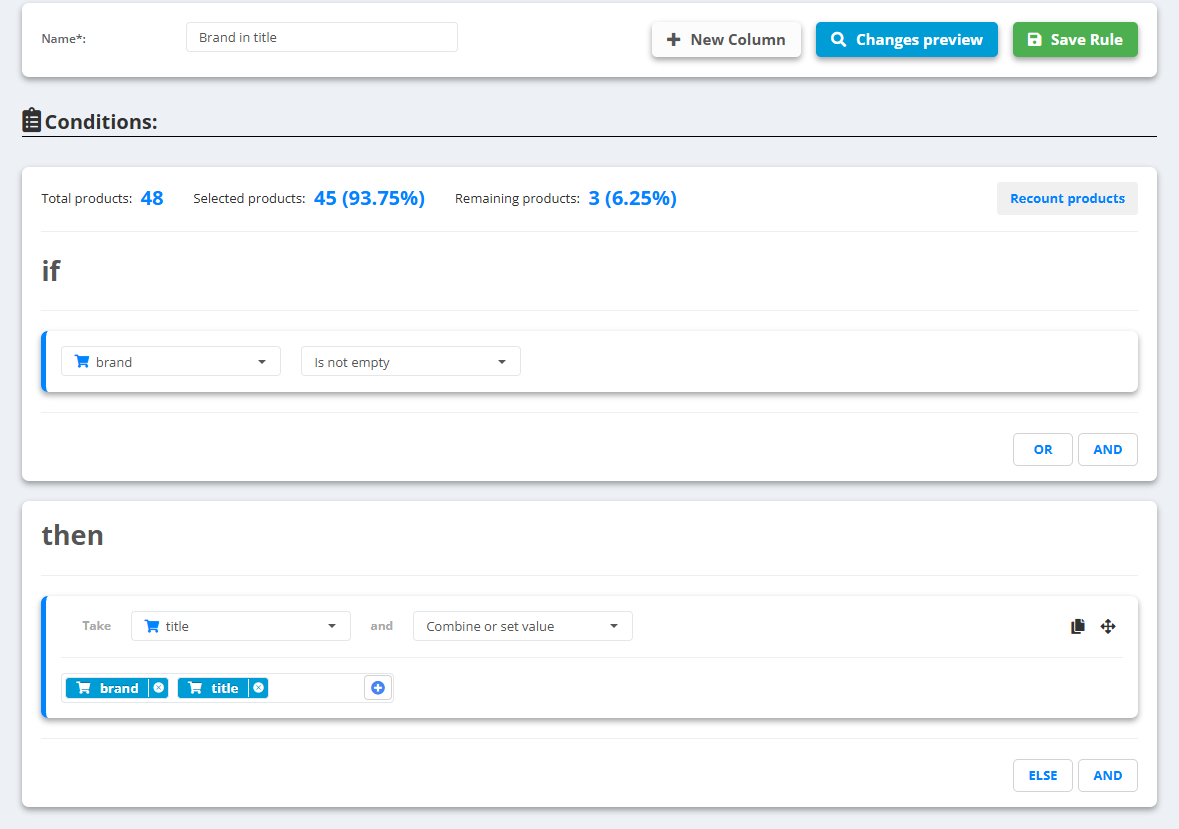The width and height of the screenshot is (1179, 829).
Task: Click the total products count 48
Action: point(152,198)
